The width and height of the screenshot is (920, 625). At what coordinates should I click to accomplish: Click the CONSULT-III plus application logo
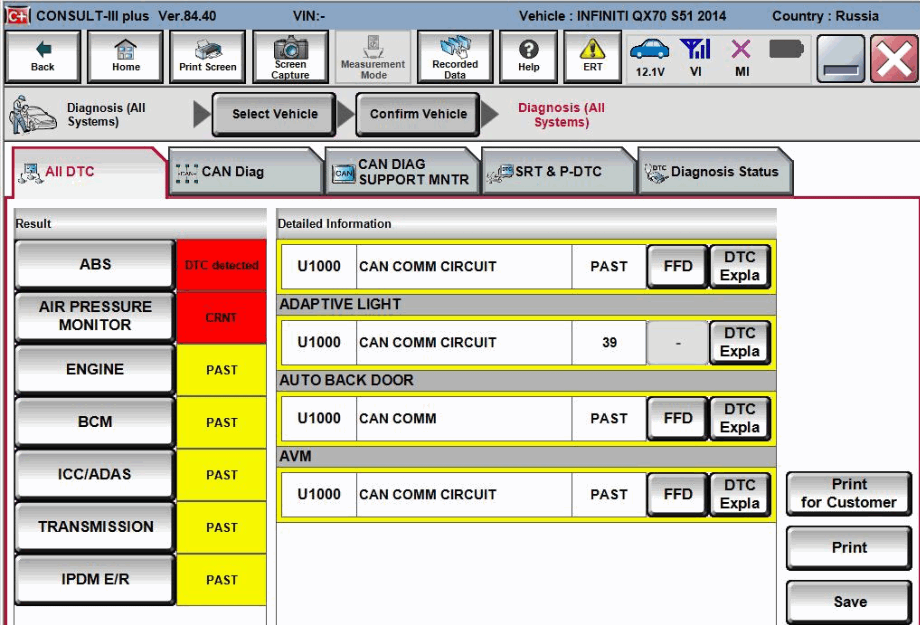[x=18, y=16]
